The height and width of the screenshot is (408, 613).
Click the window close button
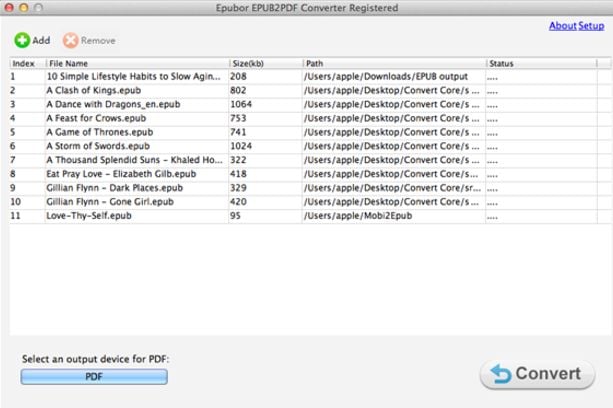coord(9,7)
